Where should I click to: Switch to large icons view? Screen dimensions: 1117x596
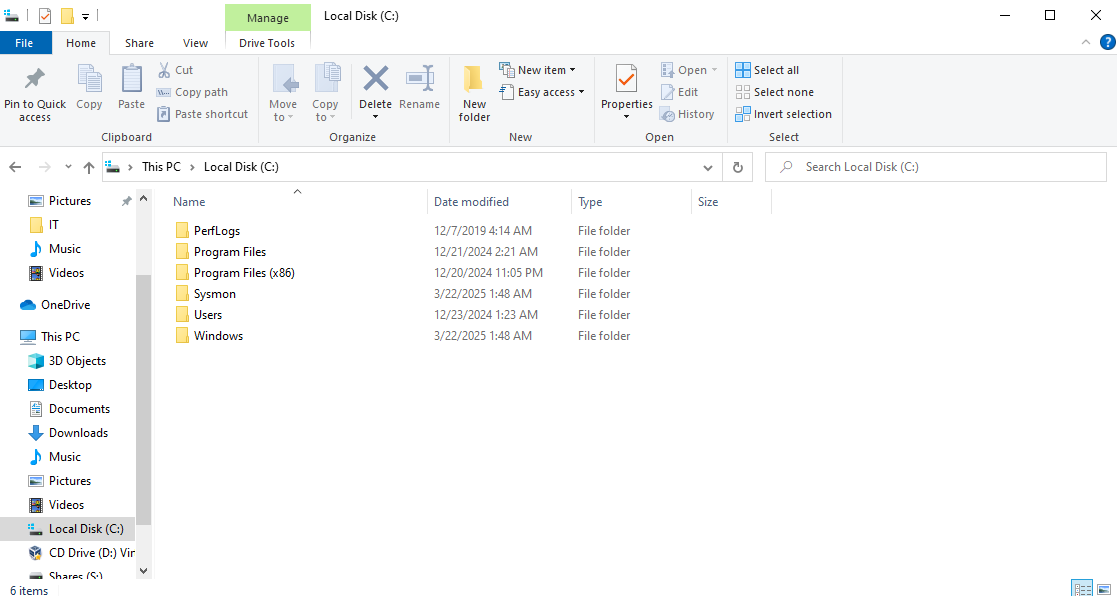pos(1105,588)
